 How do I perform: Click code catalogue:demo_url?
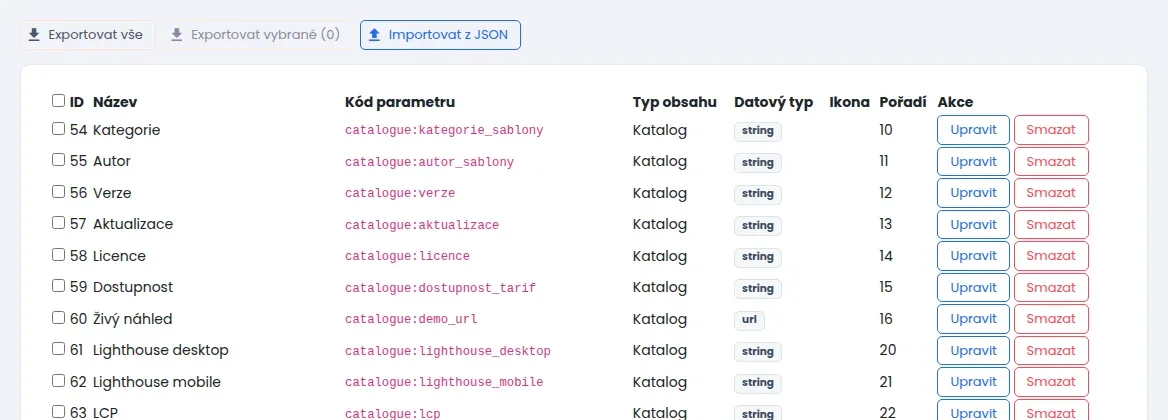click(411, 319)
